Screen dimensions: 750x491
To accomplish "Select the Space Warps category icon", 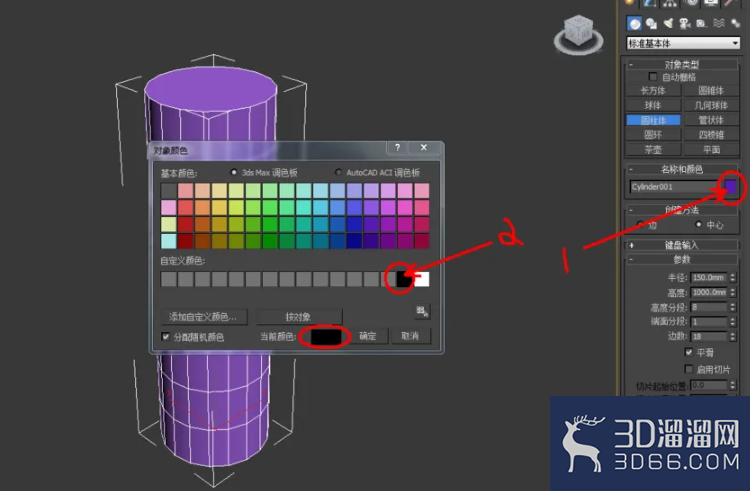I will point(718,23).
